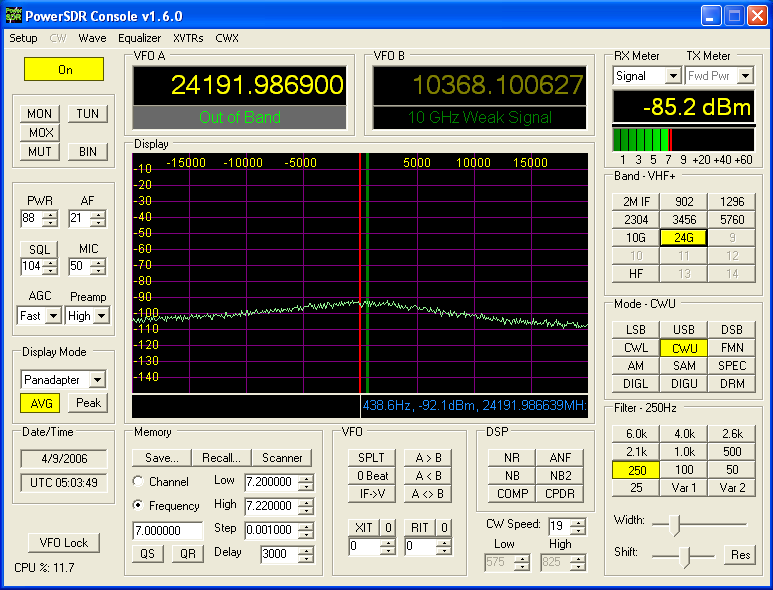Switch to the HF band button
This screenshot has height=590, width=773.
635,274
